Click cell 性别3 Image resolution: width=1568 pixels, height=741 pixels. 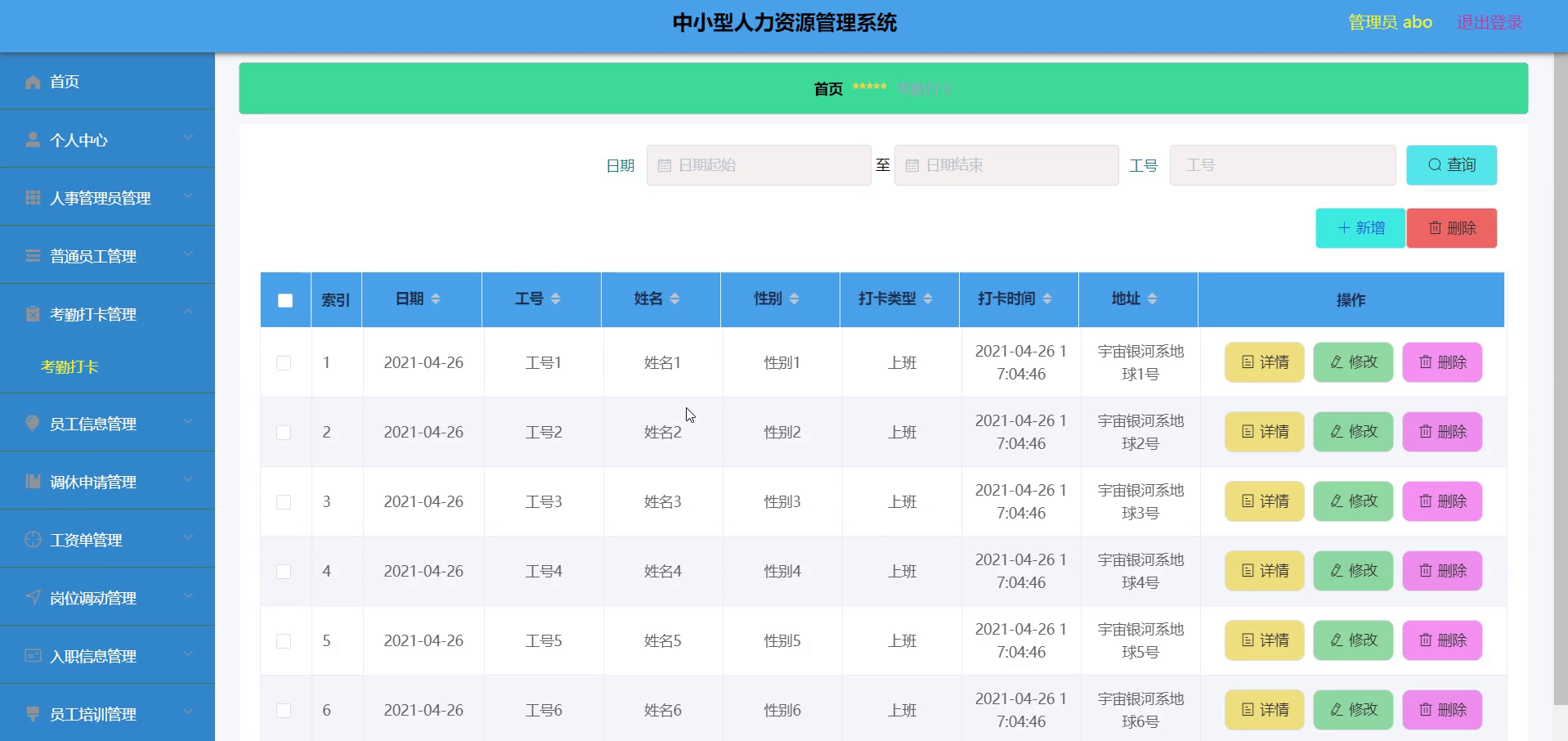pos(782,501)
